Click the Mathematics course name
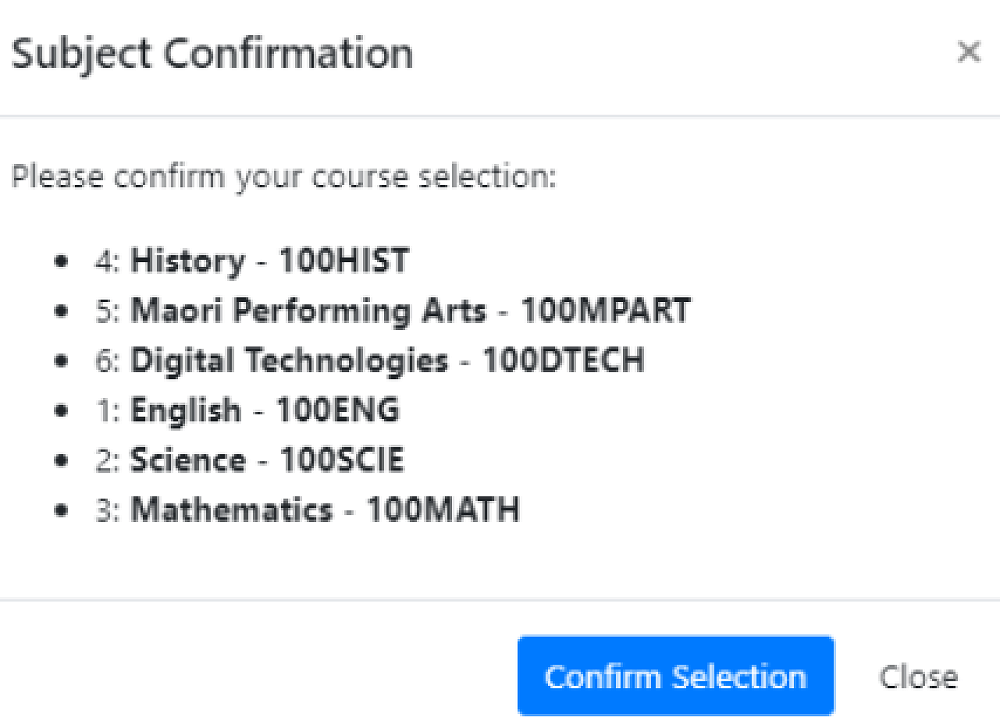Screen dimensions: 1000x728 [x=231, y=511]
